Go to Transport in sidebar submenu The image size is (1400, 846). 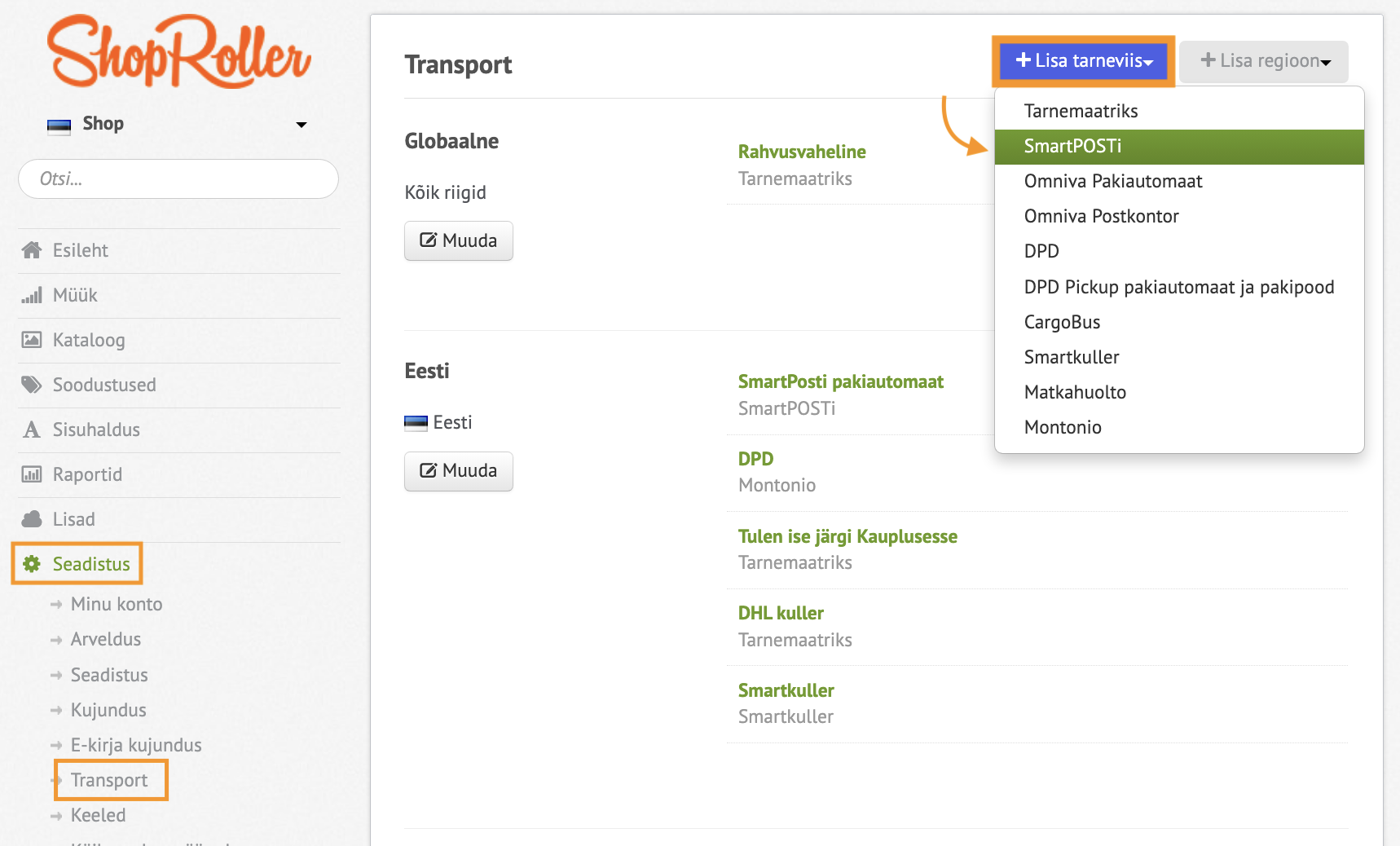tap(109, 780)
